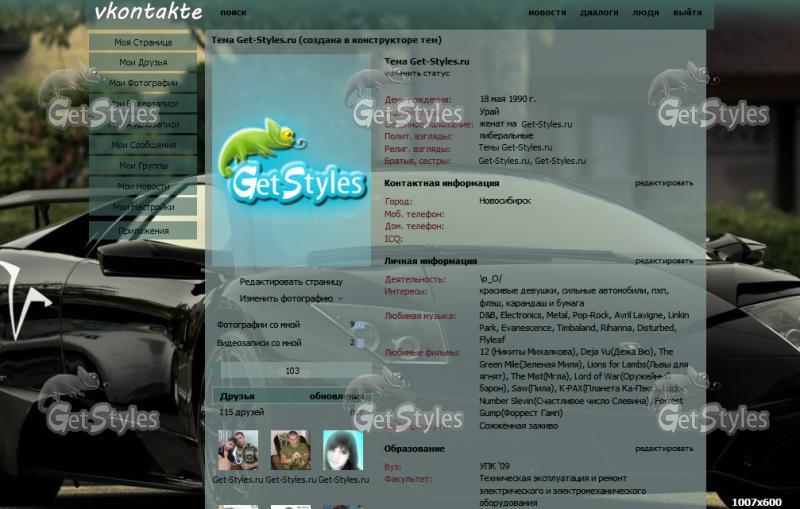Open Мои Группы in the sidebar
The width and height of the screenshot is (800, 509).
click(x=143, y=166)
